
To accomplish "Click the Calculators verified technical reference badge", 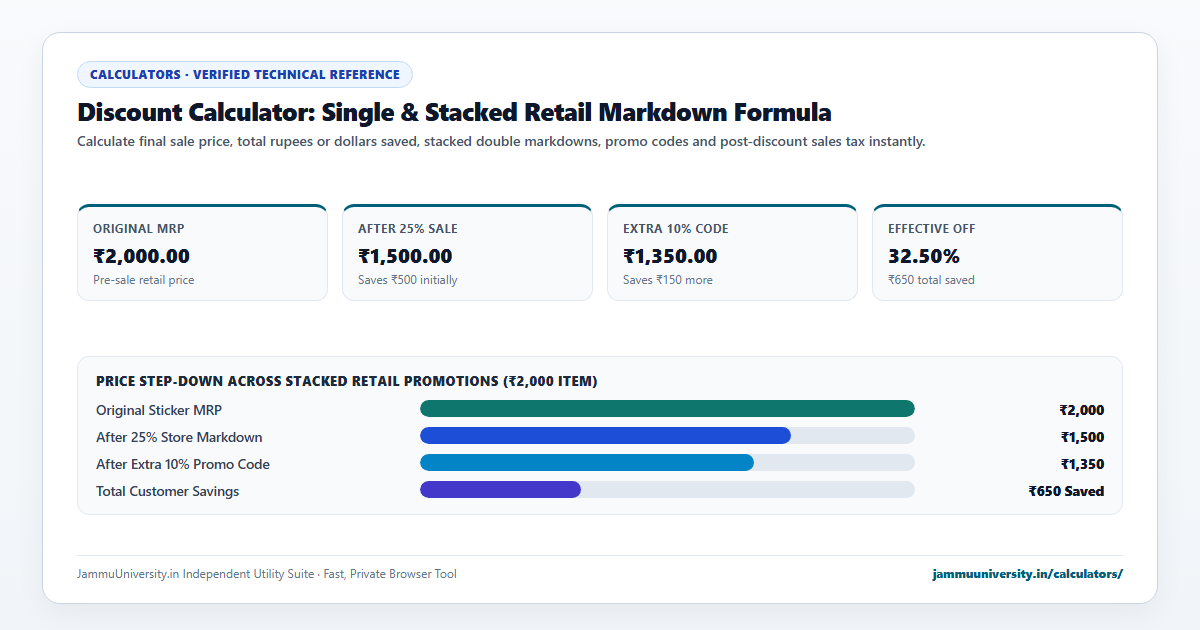I will 245,75.
